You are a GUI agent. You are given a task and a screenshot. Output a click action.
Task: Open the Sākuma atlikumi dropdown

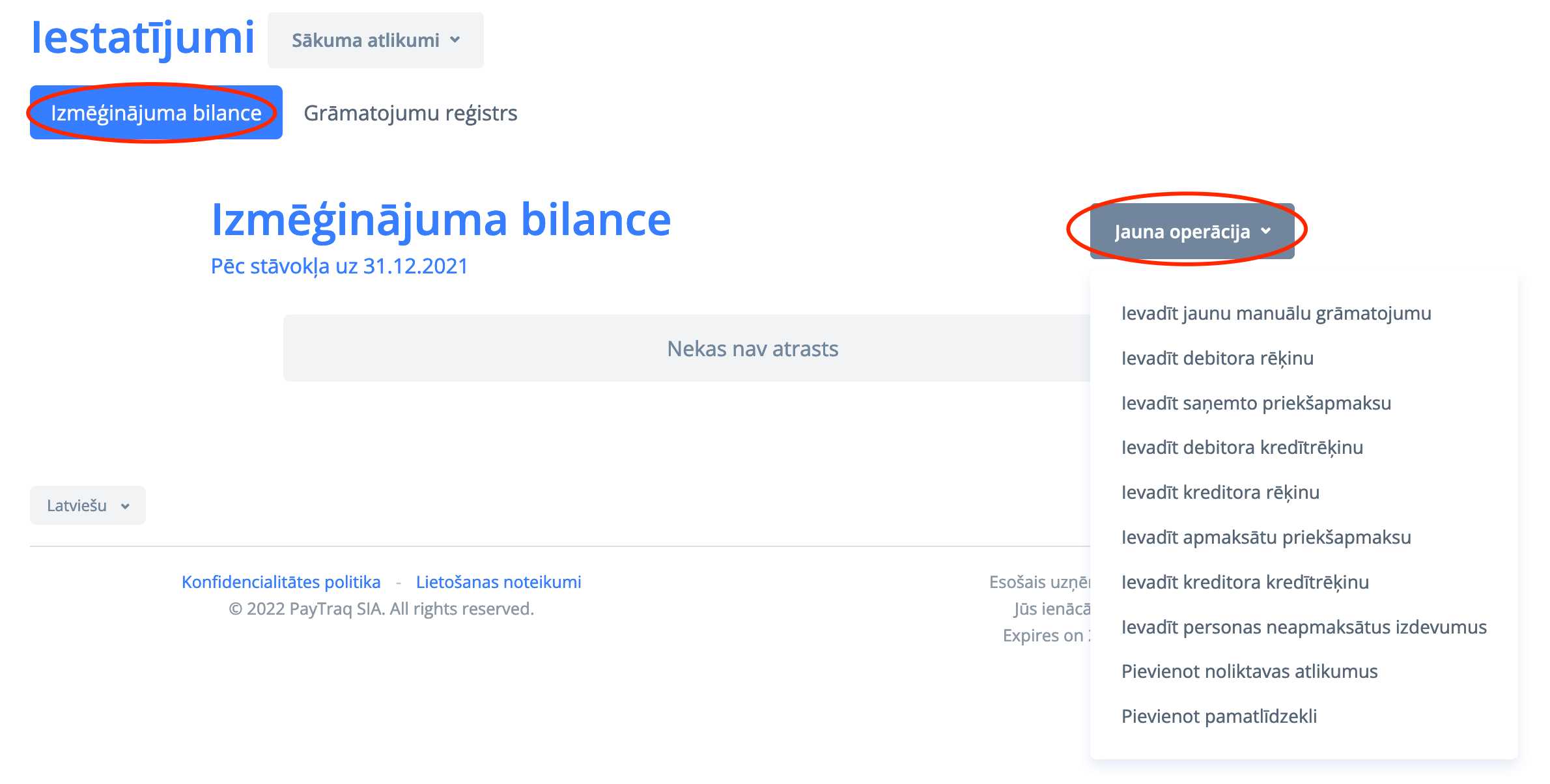[x=374, y=40]
